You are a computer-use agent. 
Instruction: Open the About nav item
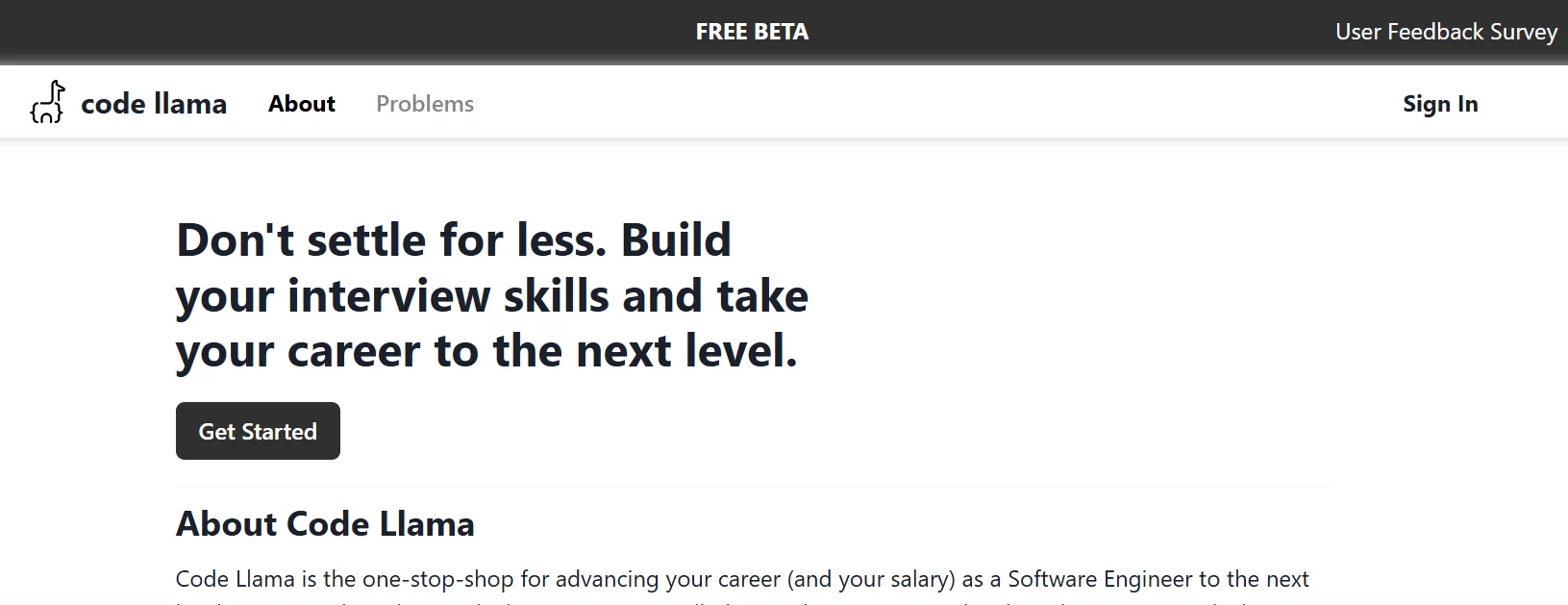pyautogui.click(x=302, y=104)
